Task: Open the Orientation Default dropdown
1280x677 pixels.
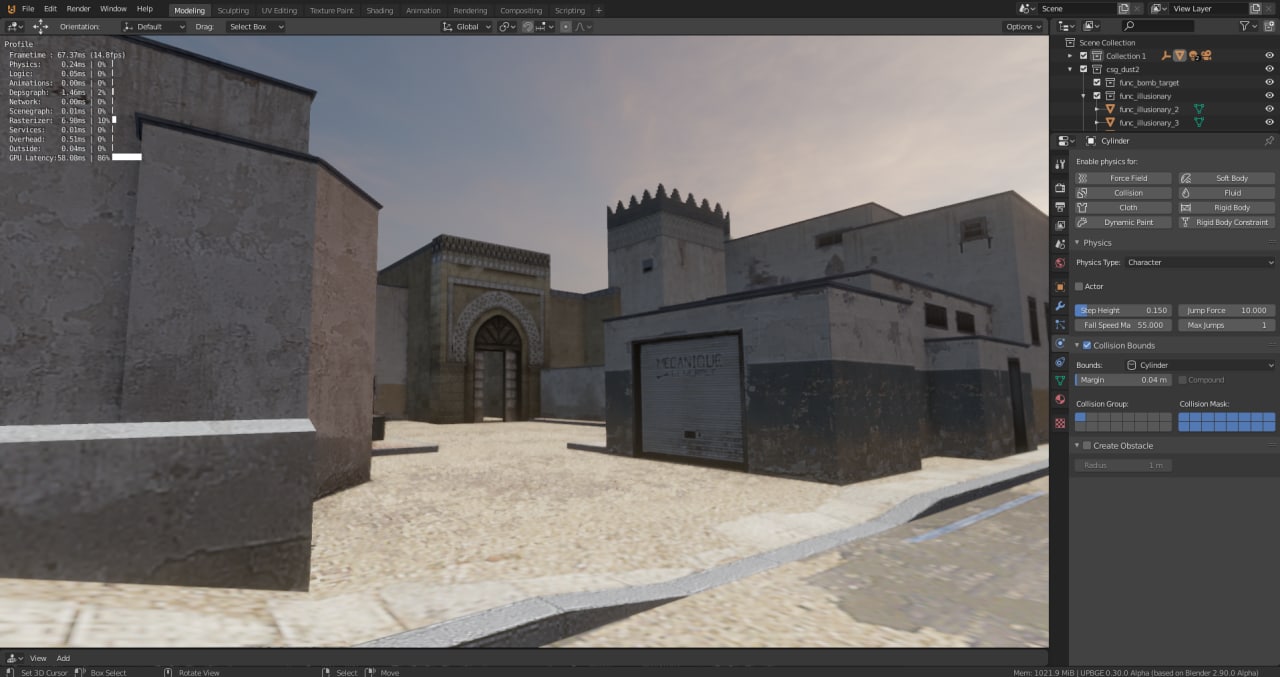Action: click(154, 26)
